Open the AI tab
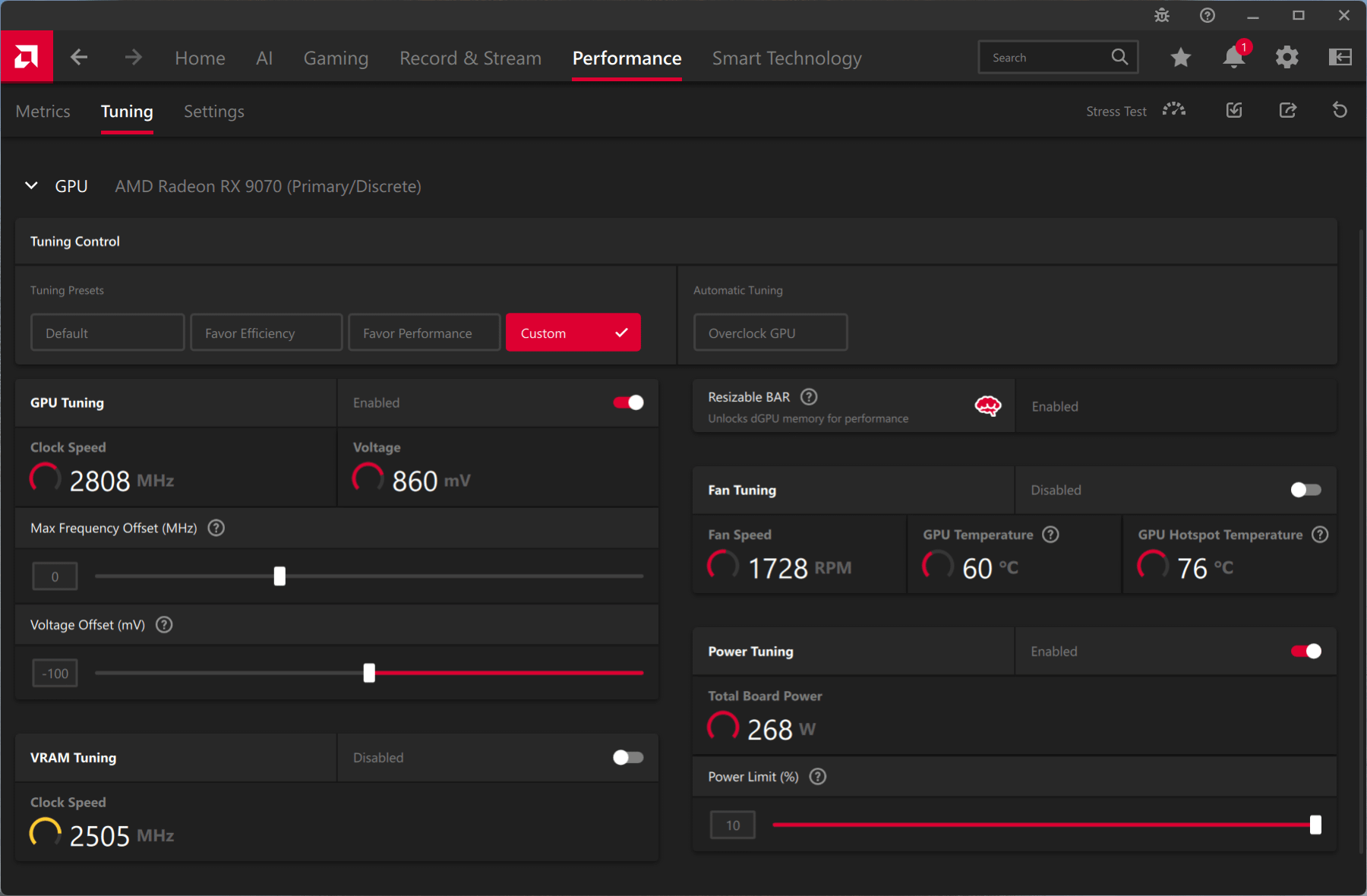Viewport: 1367px width, 896px height. [x=264, y=58]
